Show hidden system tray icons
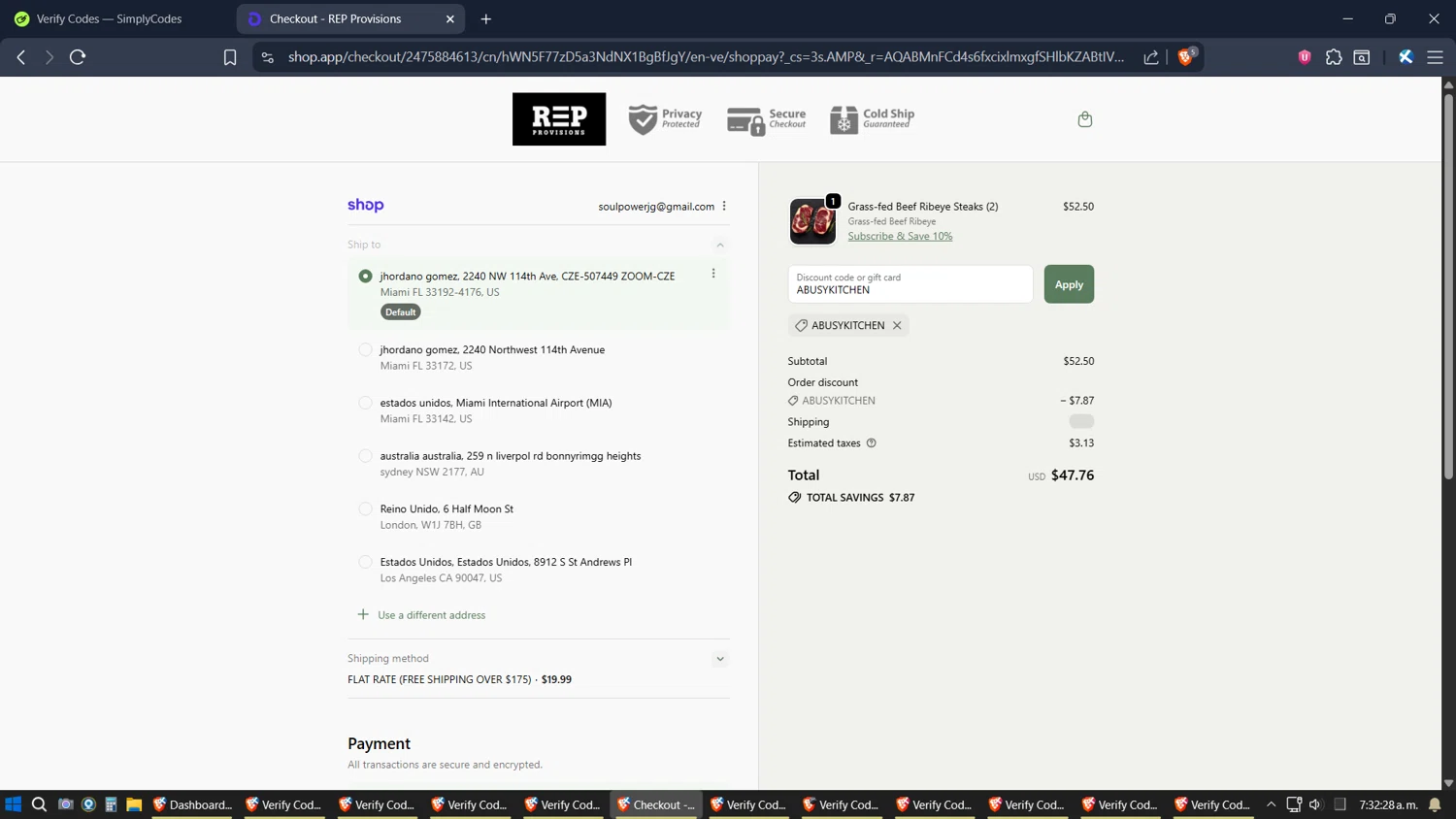This screenshot has width=1456, height=819. click(1271, 804)
